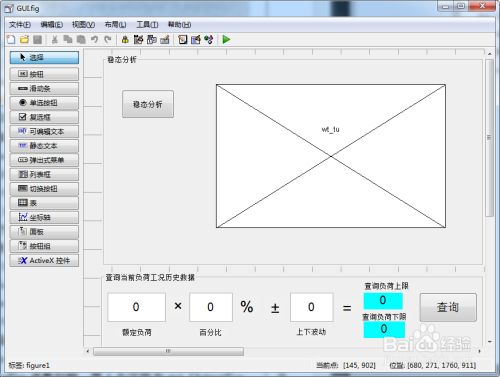This screenshot has height=377, width=500.
Task: Choose the 可编辑文本 edit text component
Action: click(44, 132)
